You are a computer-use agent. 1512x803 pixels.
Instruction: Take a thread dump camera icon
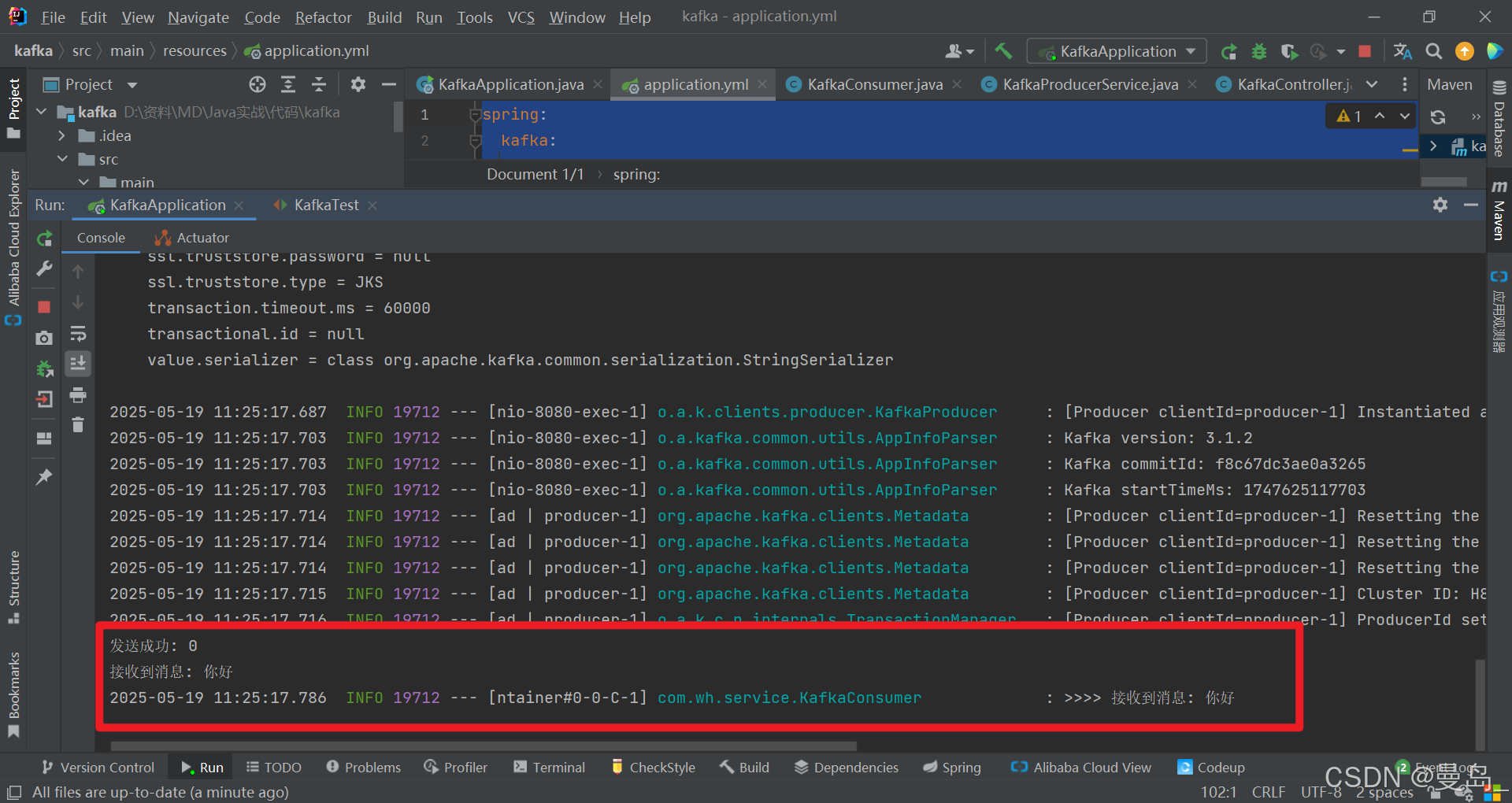coord(45,338)
